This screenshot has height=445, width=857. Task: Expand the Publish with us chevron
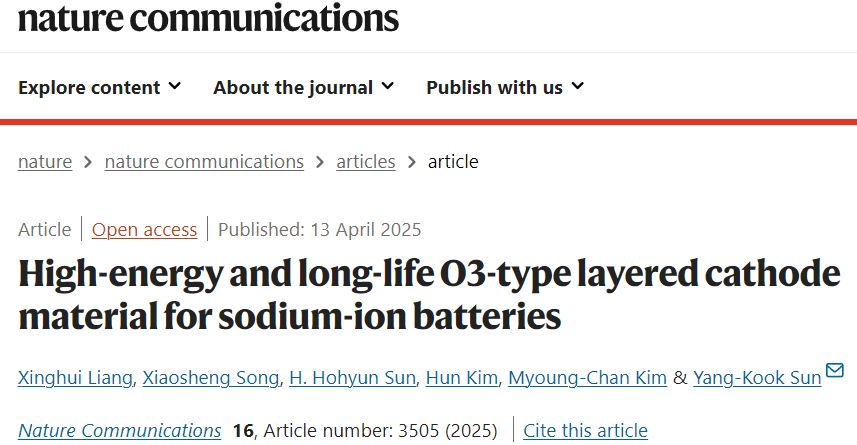tap(578, 86)
